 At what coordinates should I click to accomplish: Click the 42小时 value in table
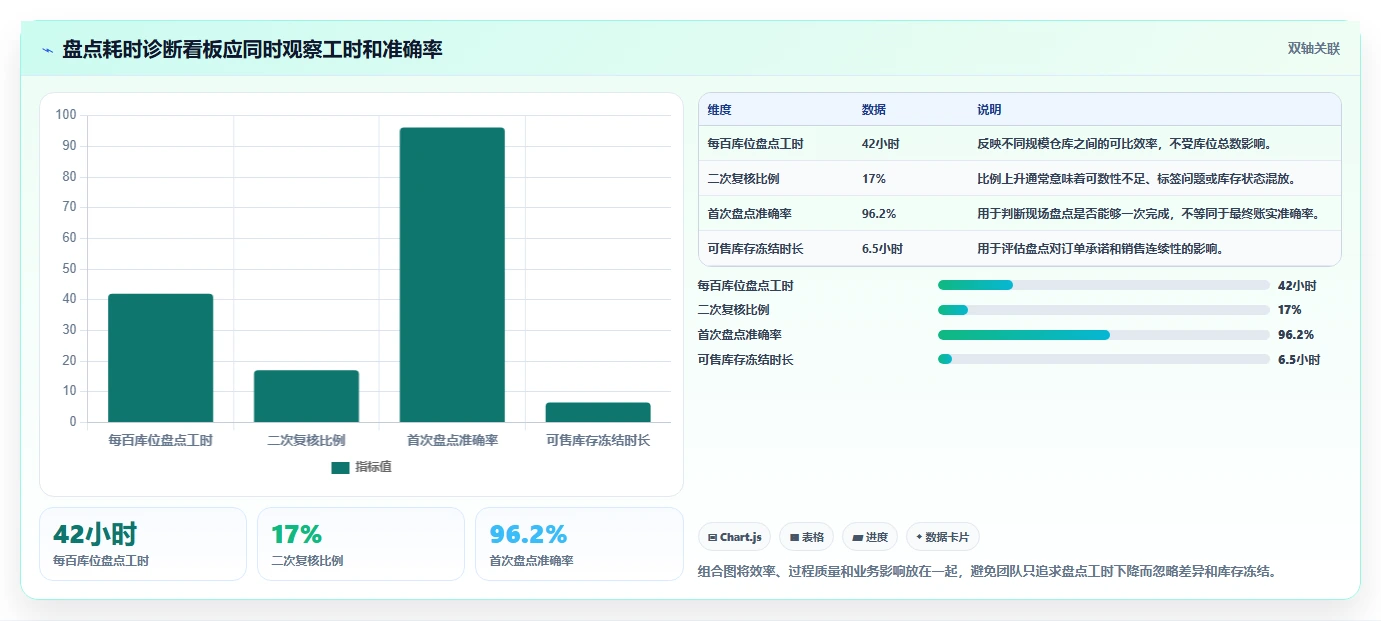click(880, 144)
